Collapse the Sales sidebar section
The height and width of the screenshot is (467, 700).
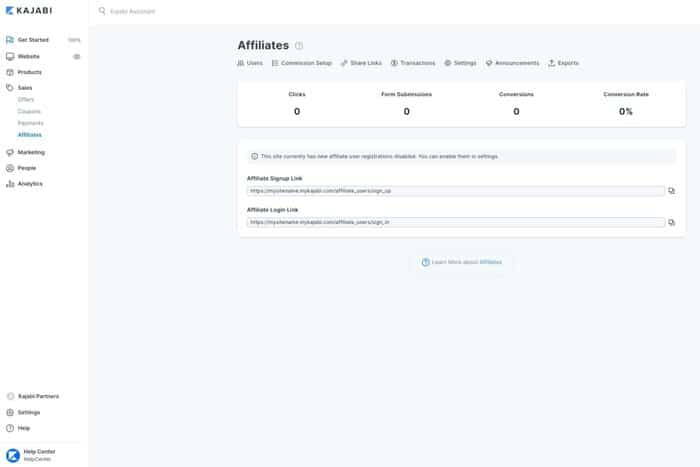(x=25, y=88)
